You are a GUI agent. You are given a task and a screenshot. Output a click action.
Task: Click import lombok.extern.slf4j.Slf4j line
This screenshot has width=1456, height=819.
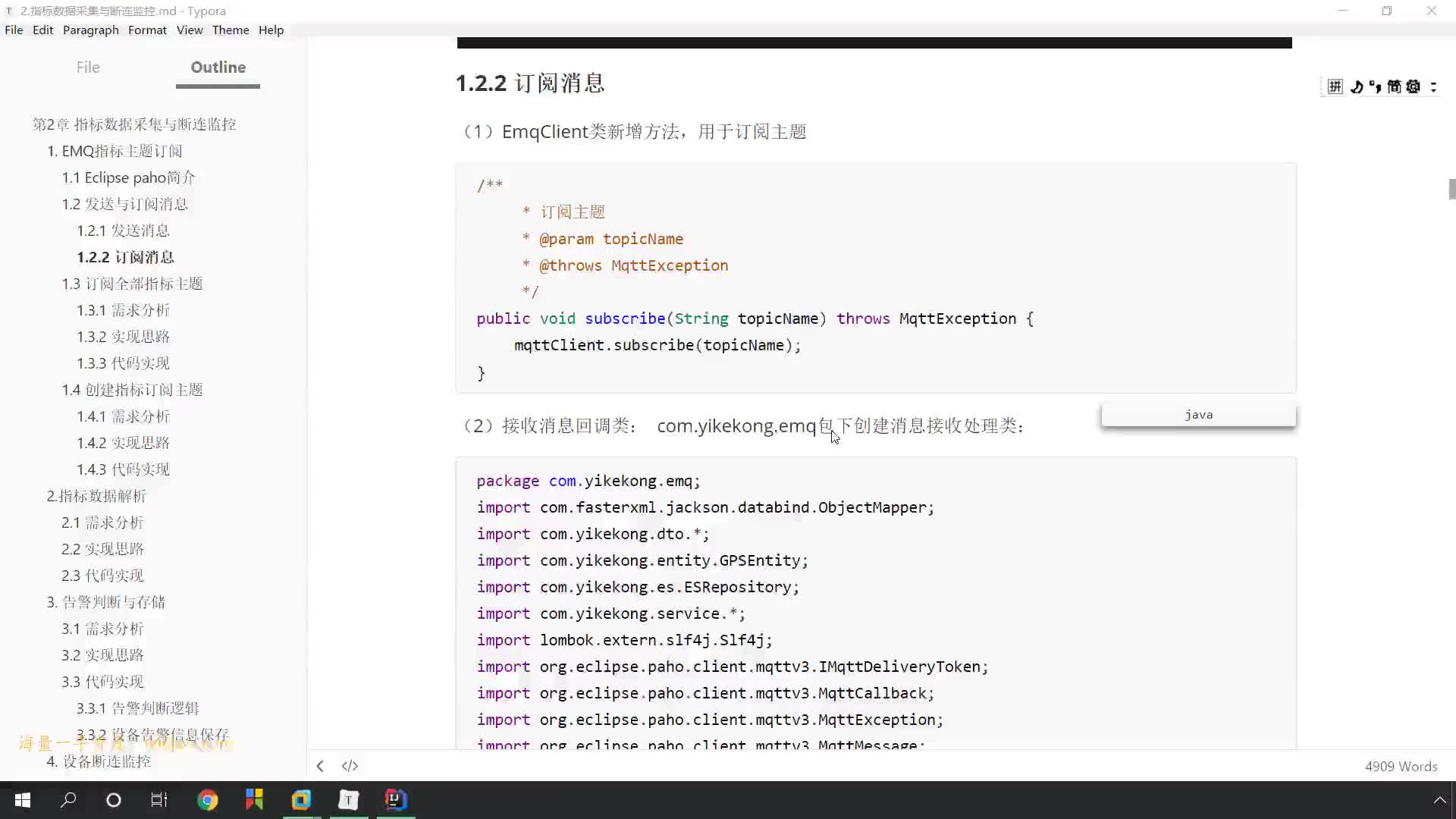(624, 640)
